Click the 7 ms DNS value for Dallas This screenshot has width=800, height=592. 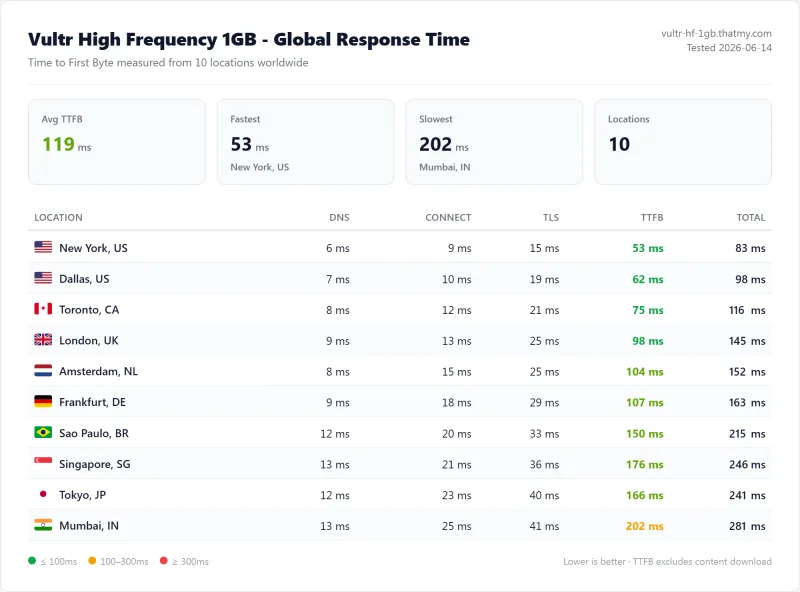[x=338, y=279]
